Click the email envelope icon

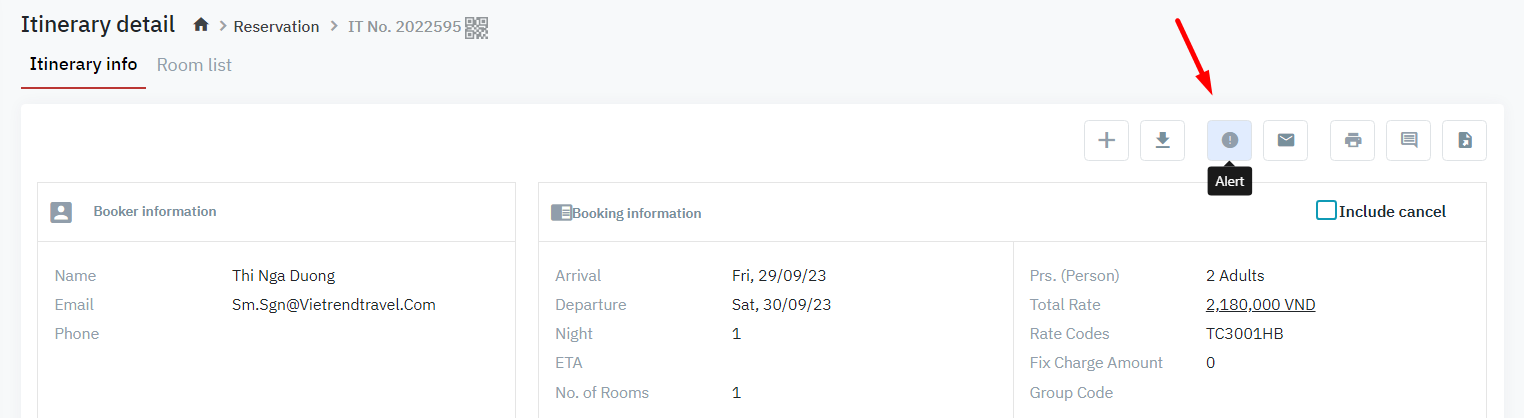point(1285,141)
